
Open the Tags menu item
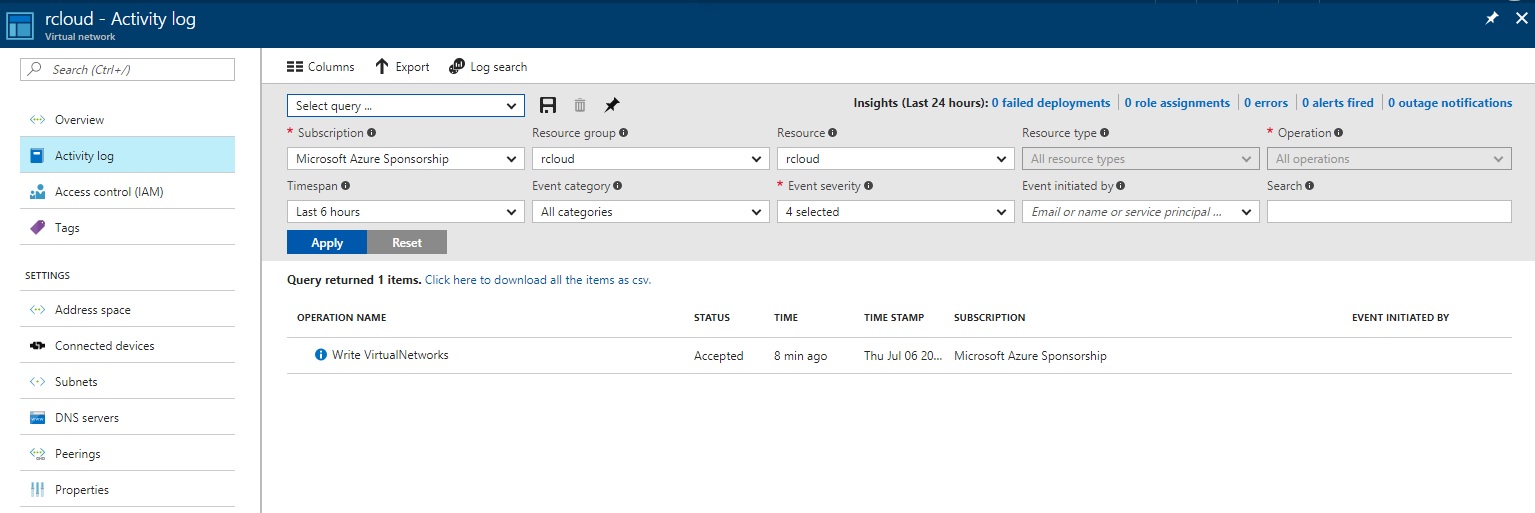pos(127,228)
